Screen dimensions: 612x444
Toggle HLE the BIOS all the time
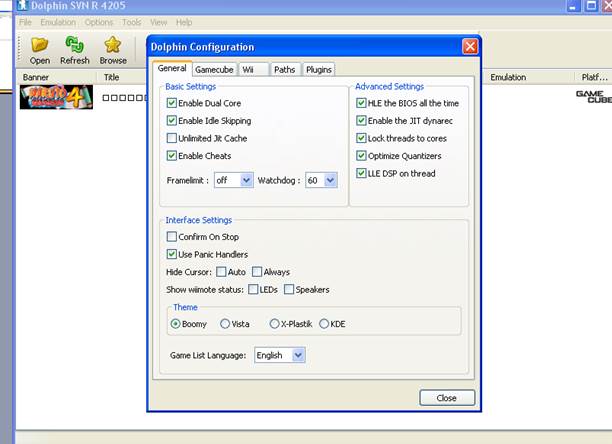(361, 103)
